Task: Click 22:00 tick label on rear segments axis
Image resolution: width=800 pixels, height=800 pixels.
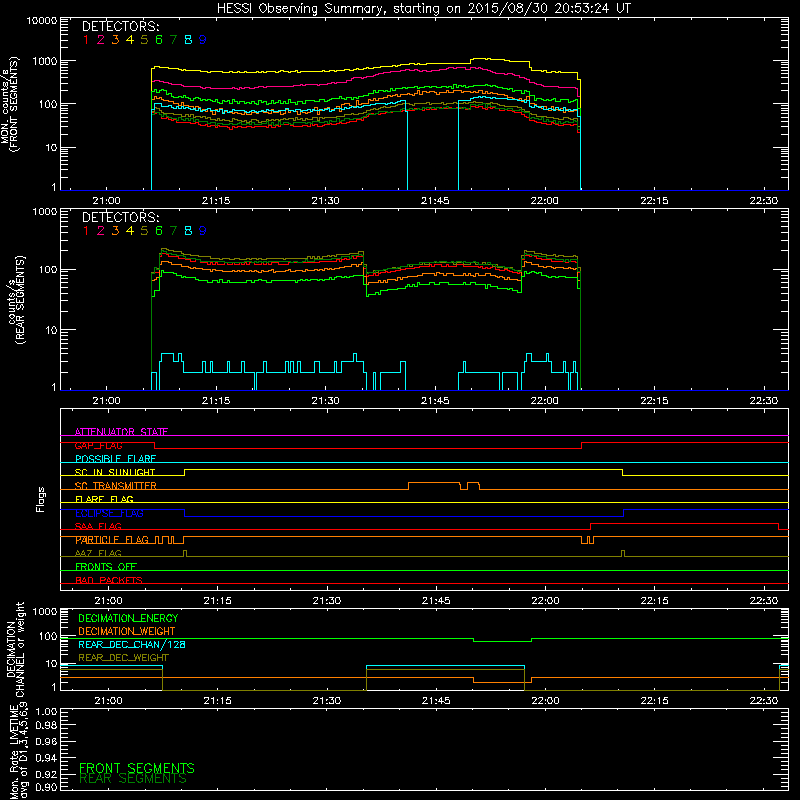Action: click(x=544, y=401)
